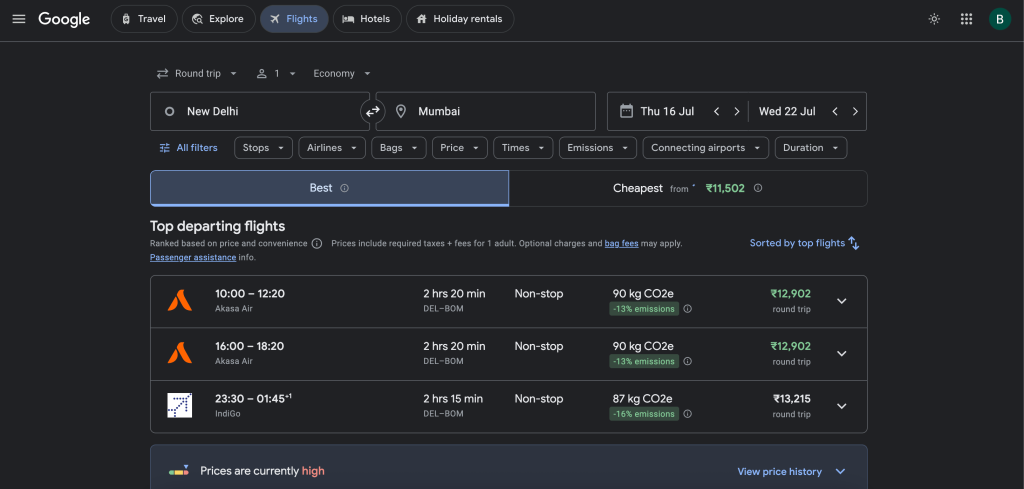The height and width of the screenshot is (489, 1024).
Task: Open the Google account profile avatar
Action: coord(999,19)
